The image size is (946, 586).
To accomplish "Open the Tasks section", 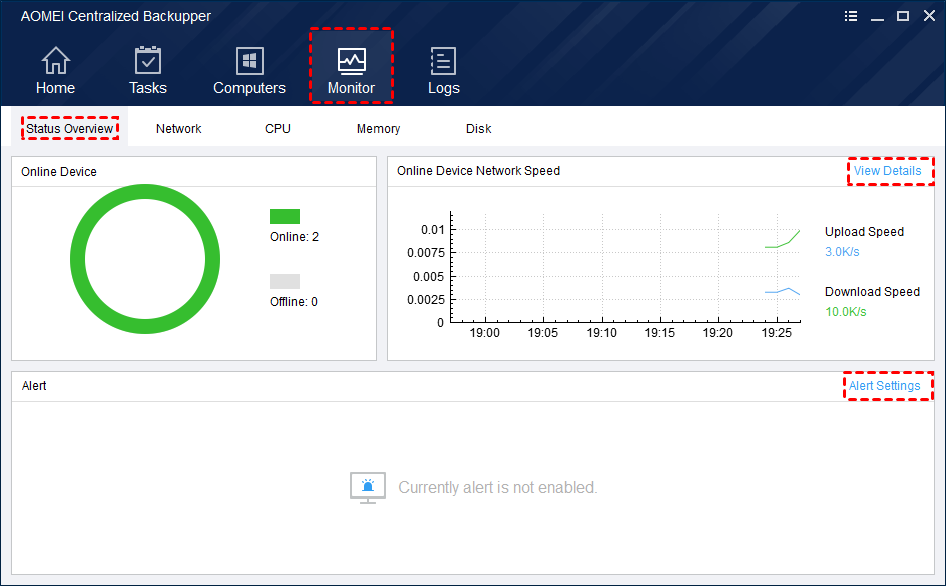I will tap(147, 71).
